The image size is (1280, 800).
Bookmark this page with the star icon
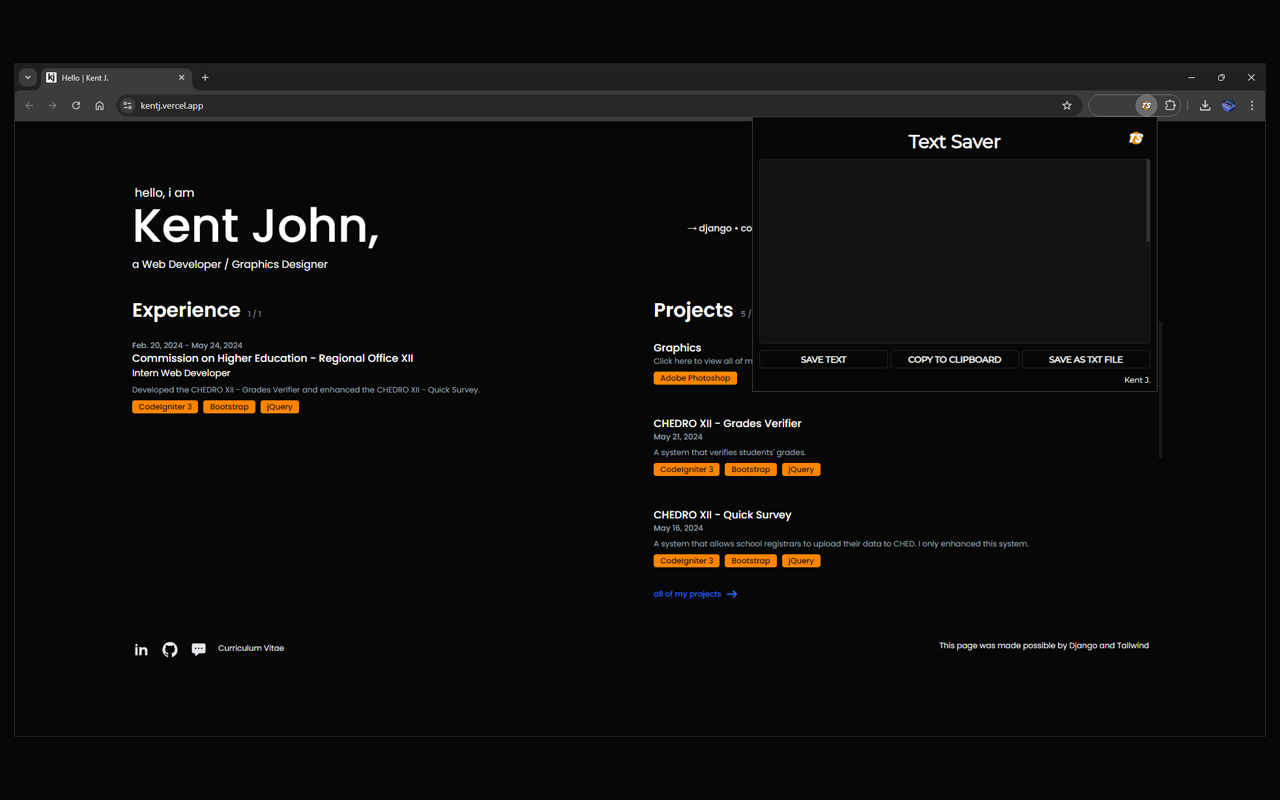click(1067, 106)
